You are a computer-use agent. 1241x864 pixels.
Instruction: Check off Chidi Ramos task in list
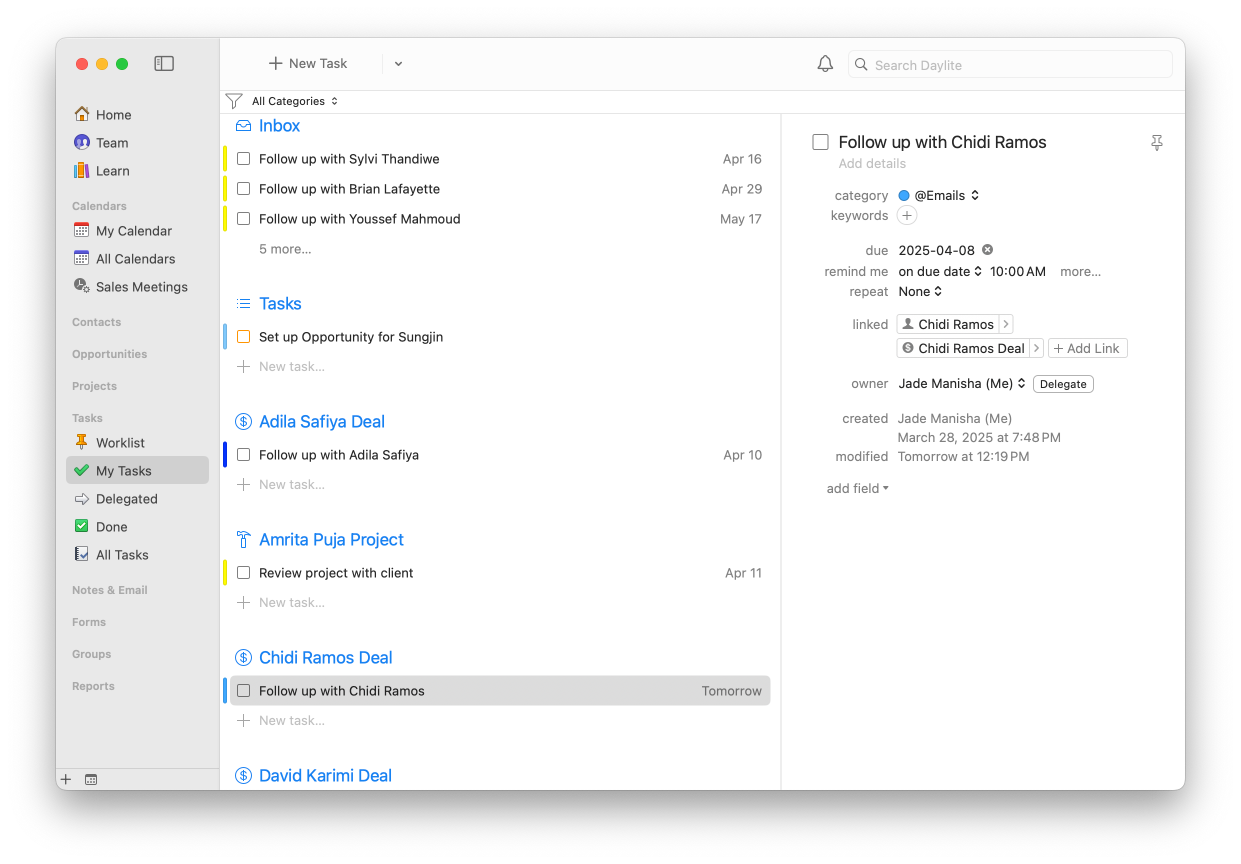(x=243, y=691)
